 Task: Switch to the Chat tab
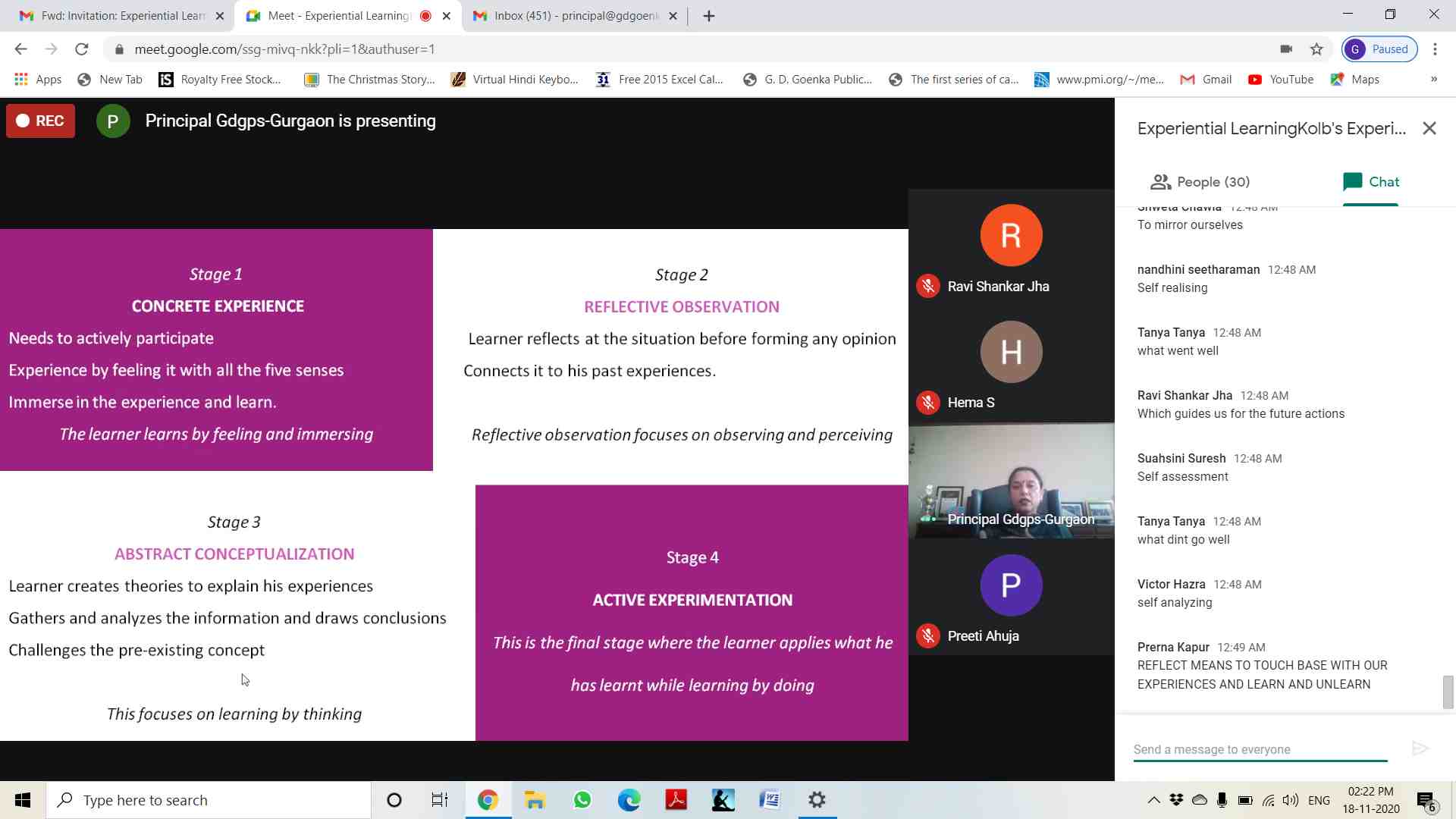[1370, 182]
